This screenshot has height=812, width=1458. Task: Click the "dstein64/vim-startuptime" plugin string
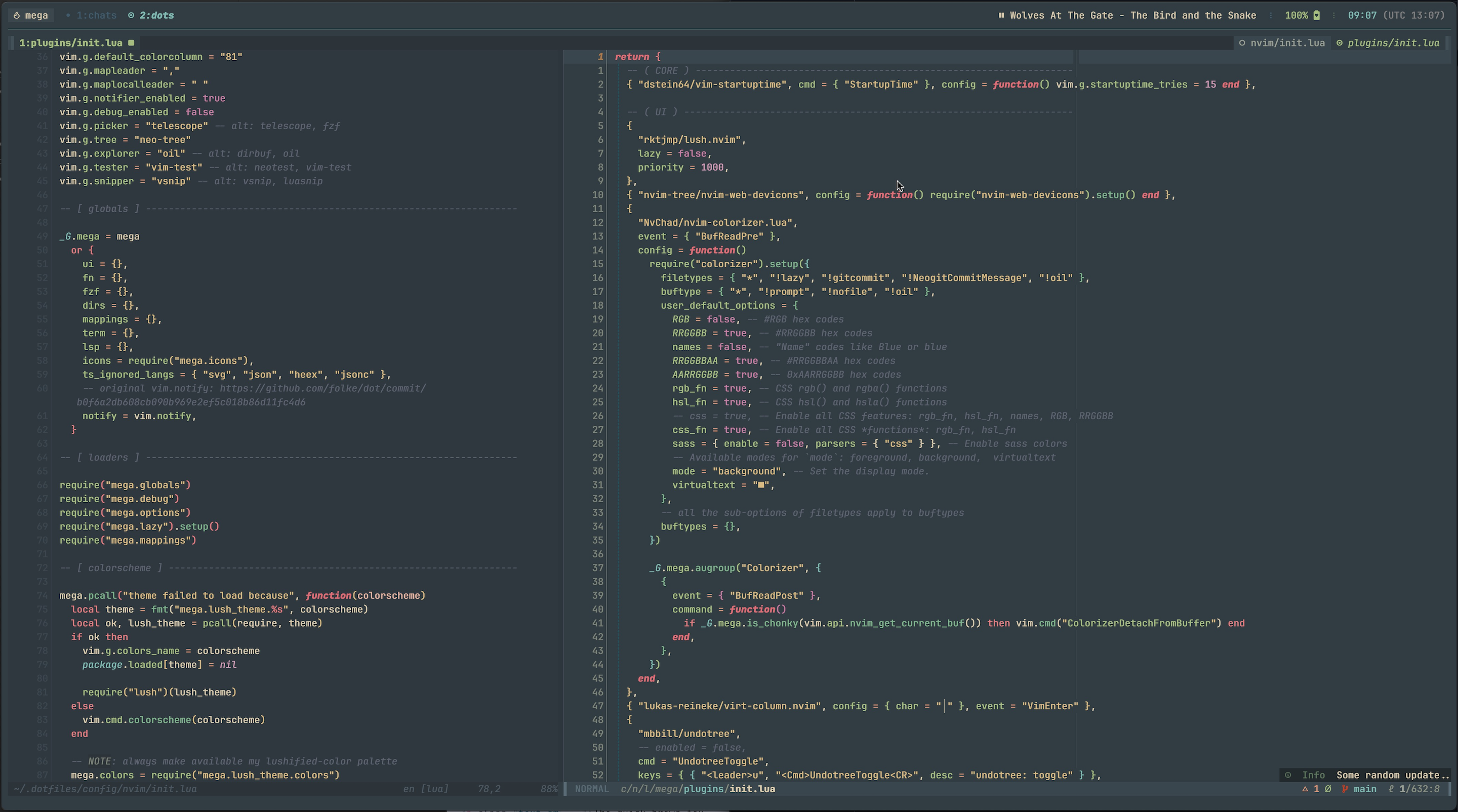(x=712, y=85)
